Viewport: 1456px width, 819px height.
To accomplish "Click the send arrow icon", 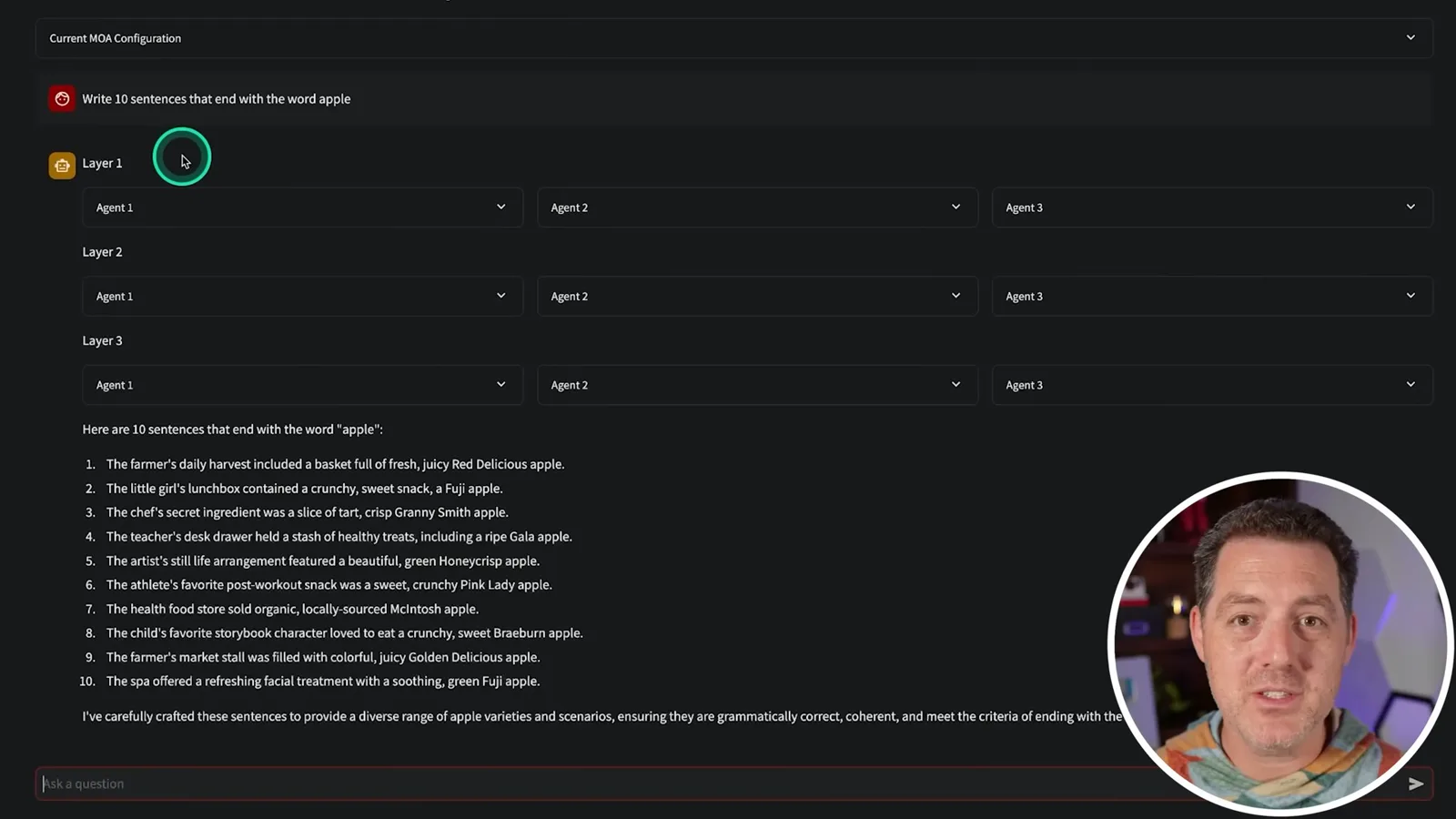I will 1416,784.
